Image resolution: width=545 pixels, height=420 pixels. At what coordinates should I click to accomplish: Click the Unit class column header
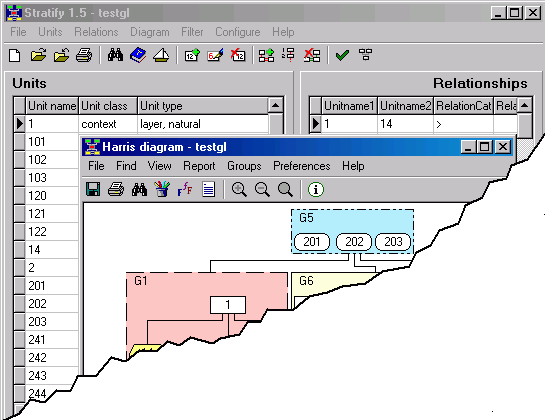108,106
